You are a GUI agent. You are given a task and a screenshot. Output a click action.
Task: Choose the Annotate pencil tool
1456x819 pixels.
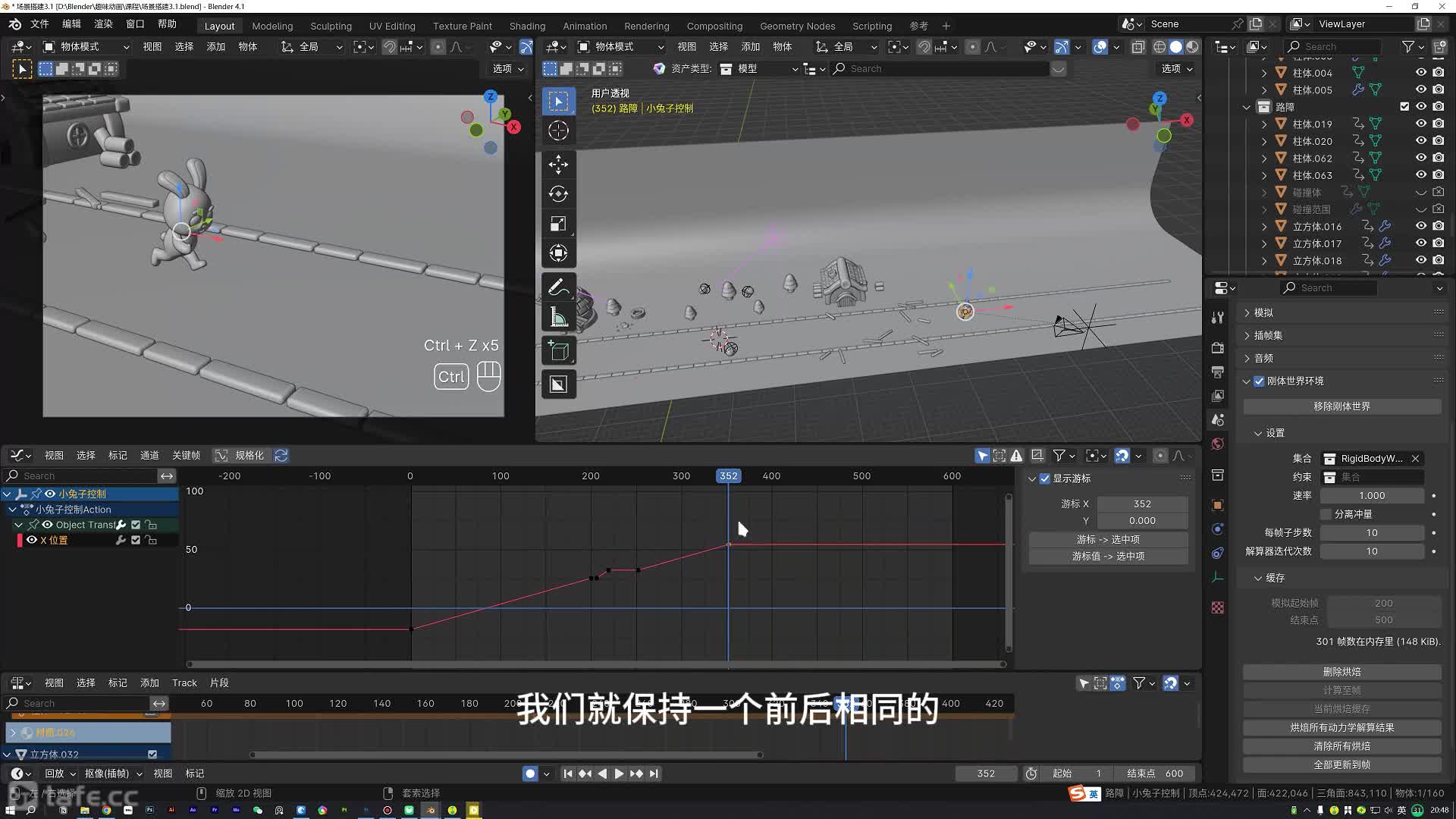coord(558,287)
